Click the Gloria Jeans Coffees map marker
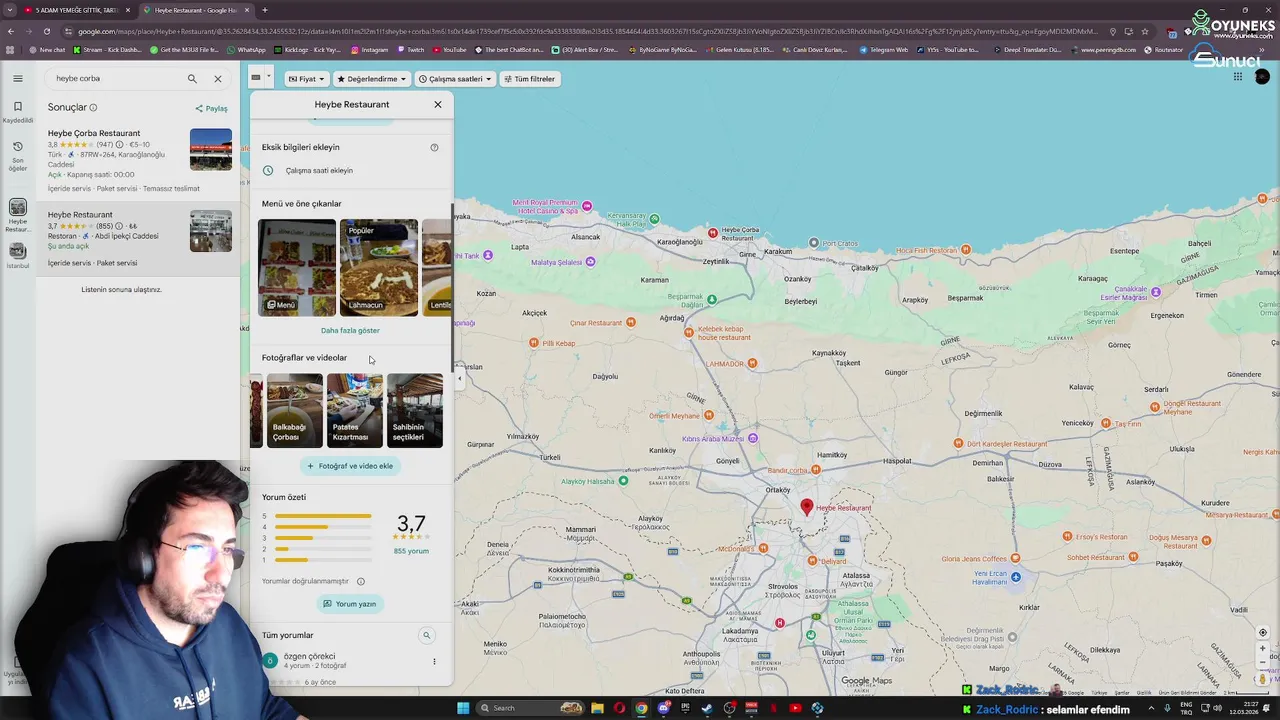Image resolution: width=1280 pixels, height=720 pixels. [x=1016, y=558]
